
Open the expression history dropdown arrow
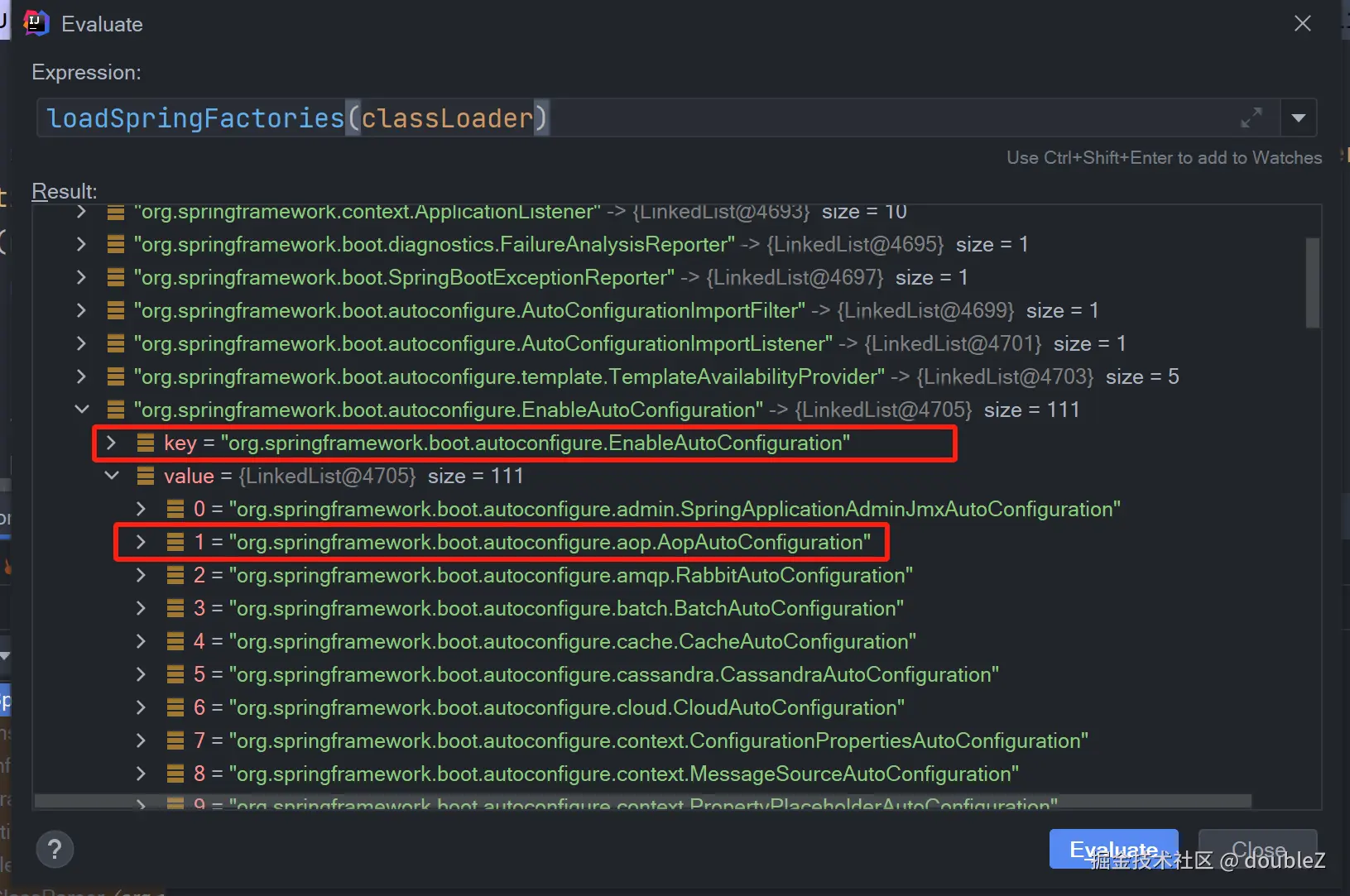(1299, 117)
